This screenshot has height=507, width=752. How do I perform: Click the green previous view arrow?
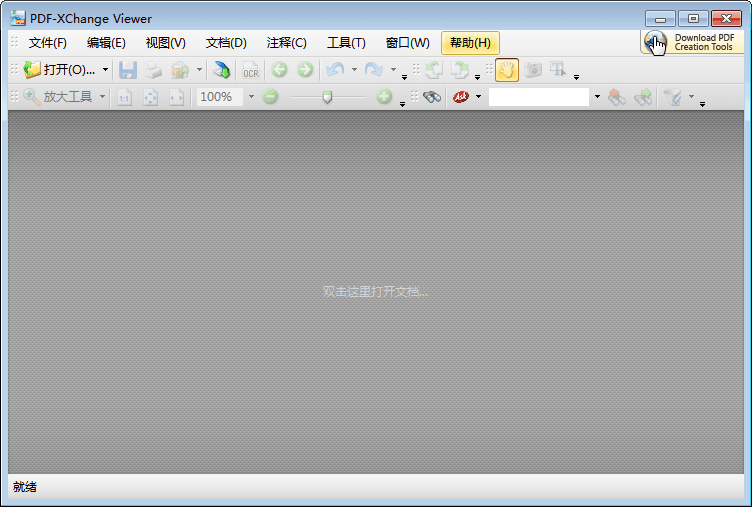(279, 70)
